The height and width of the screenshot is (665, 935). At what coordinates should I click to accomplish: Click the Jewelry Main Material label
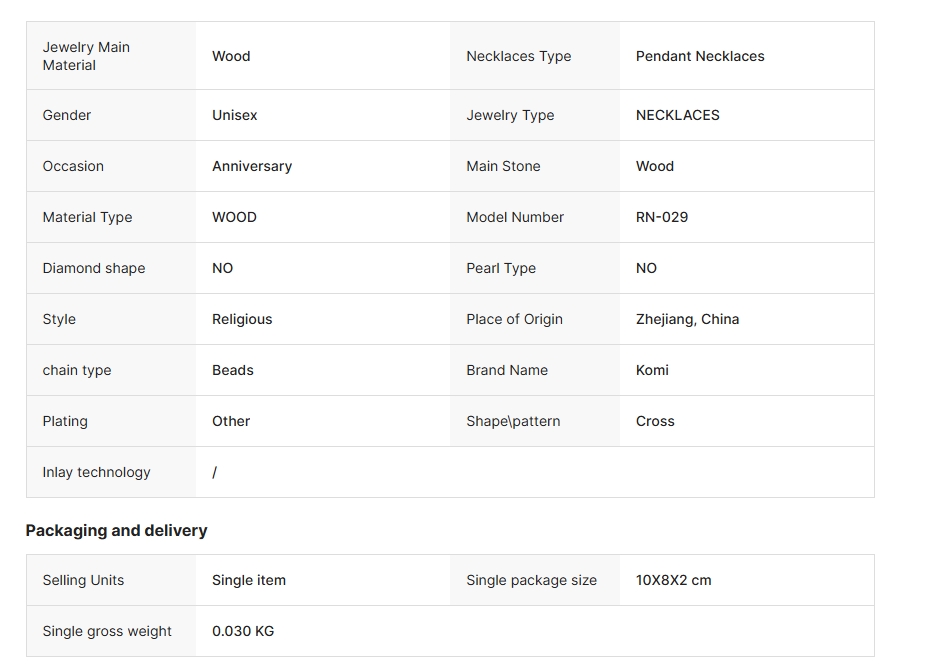click(86, 56)
